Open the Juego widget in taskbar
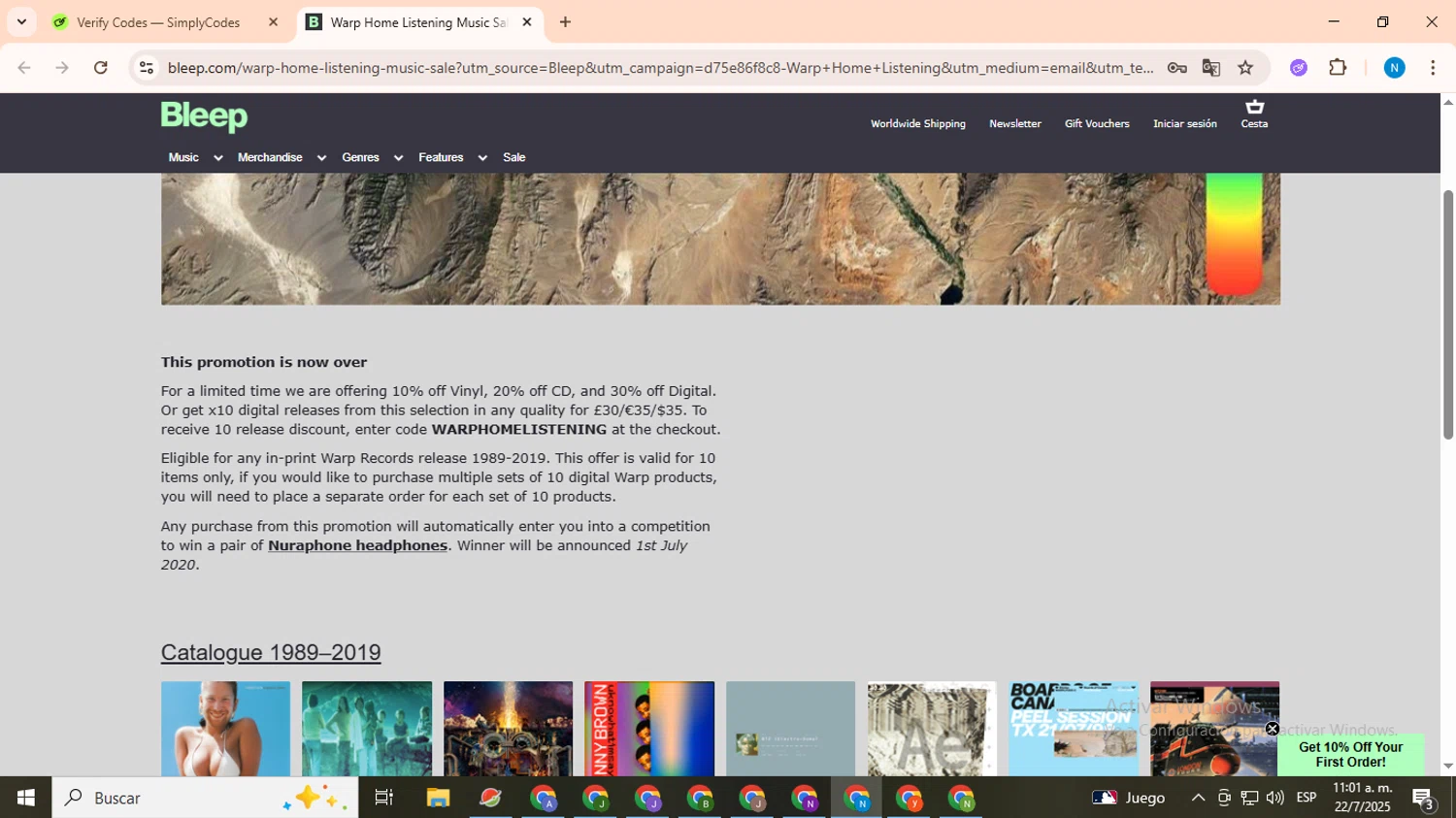The image size is (1456, 818). point(1129,798)
